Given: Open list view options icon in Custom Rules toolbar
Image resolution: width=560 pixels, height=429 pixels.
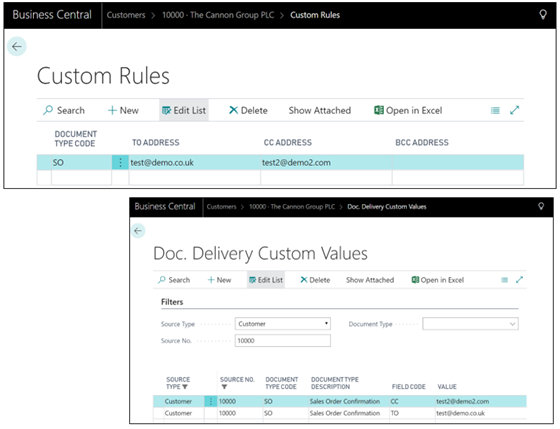Looking at the screenshot, I should [495, 110].
